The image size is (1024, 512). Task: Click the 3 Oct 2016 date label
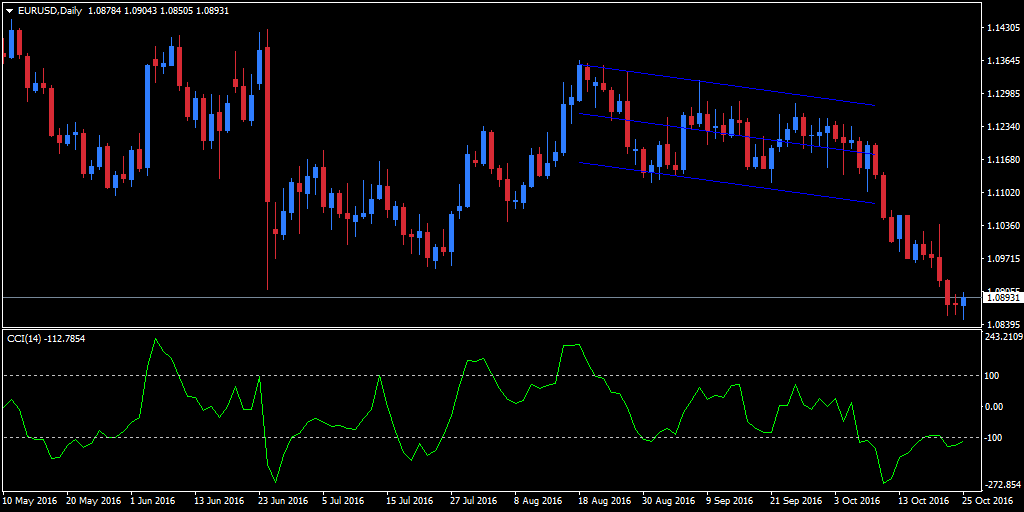tap(857, 501)
